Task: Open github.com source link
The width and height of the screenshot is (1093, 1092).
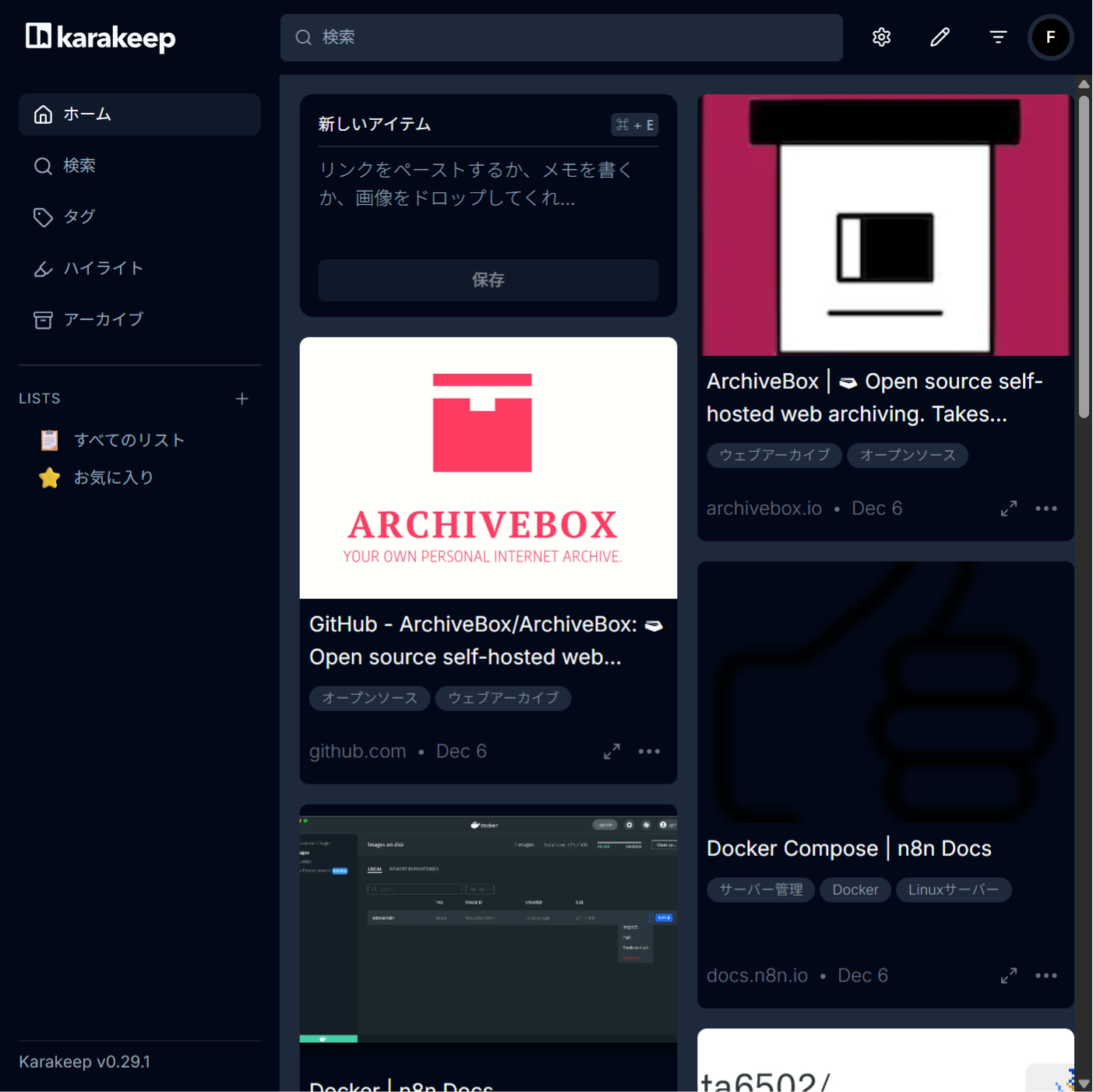Action: click(358, 751)
